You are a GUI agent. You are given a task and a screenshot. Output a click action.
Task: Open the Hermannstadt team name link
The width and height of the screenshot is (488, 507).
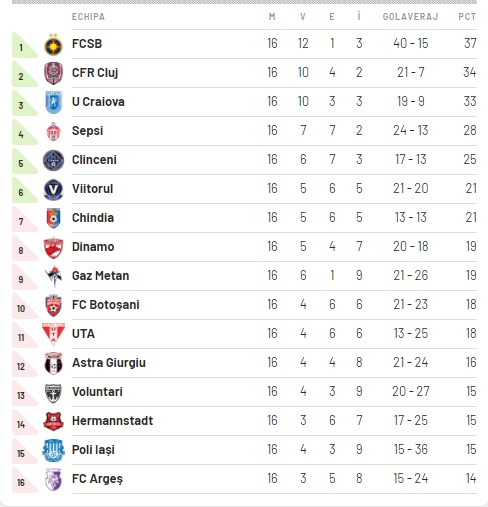112,421
